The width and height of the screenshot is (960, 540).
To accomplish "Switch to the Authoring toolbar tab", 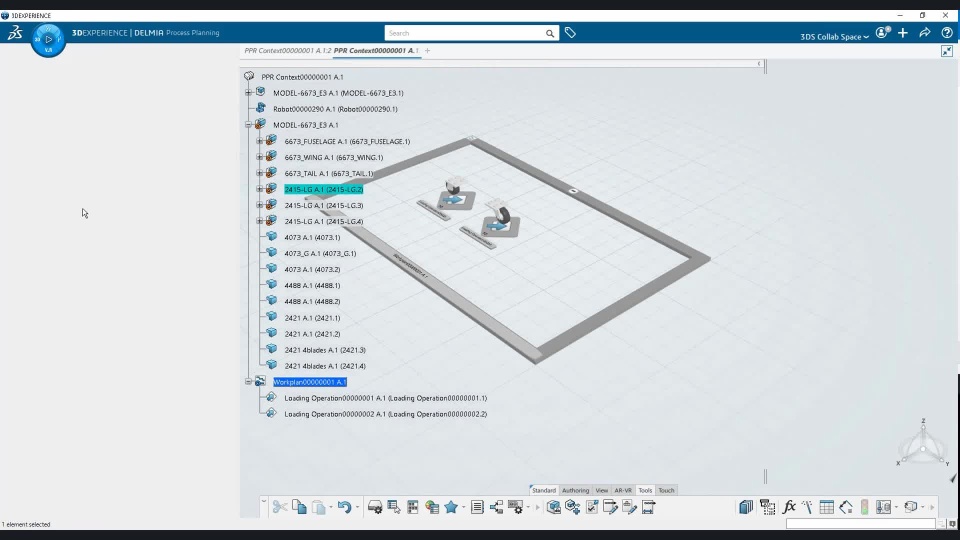I will click(576, 490).
